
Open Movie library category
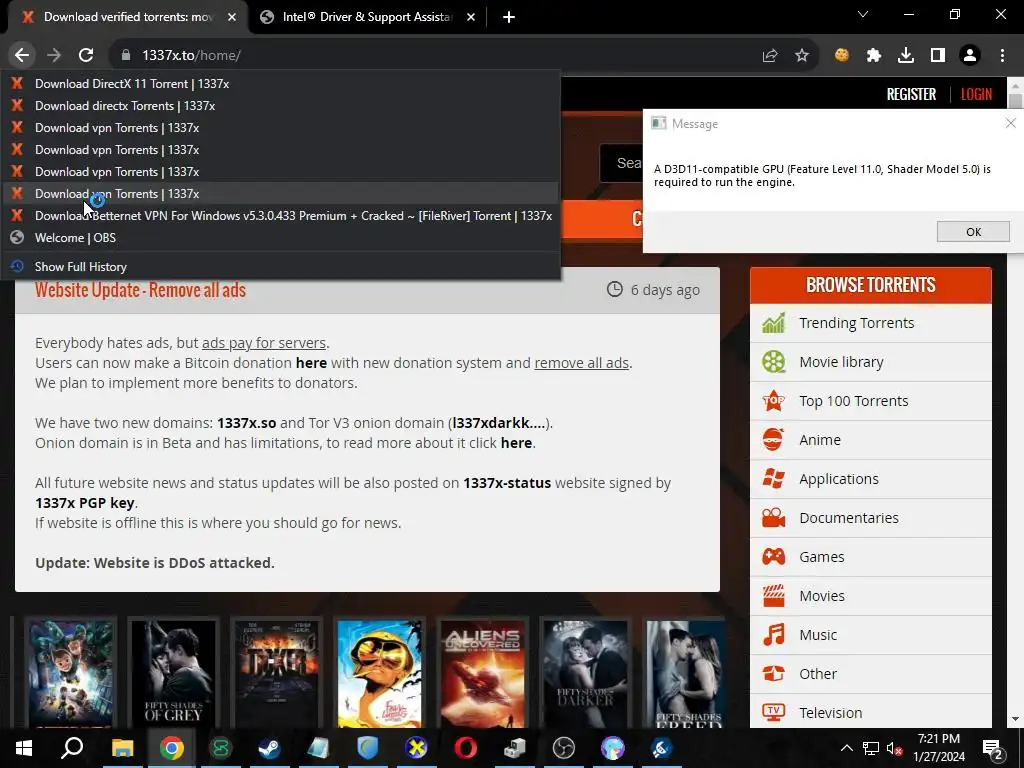(871, 362)
